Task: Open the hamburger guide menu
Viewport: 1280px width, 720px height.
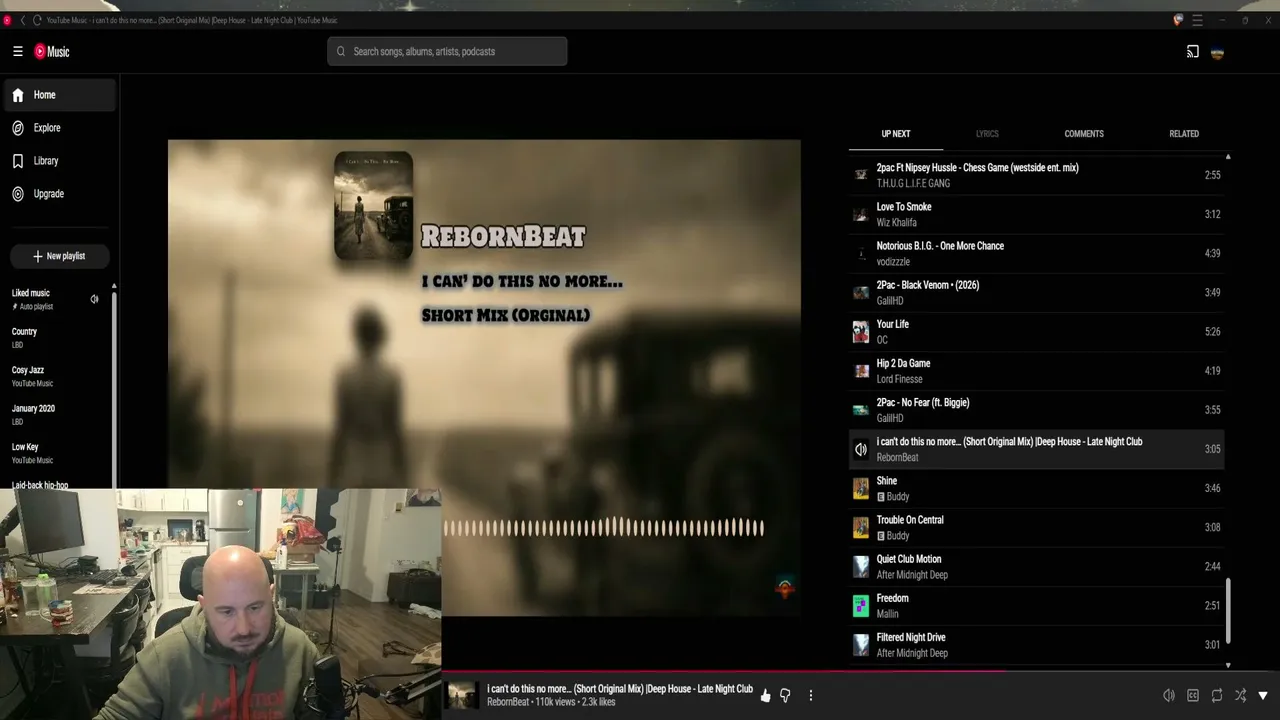Action: [x=18, y=51]
